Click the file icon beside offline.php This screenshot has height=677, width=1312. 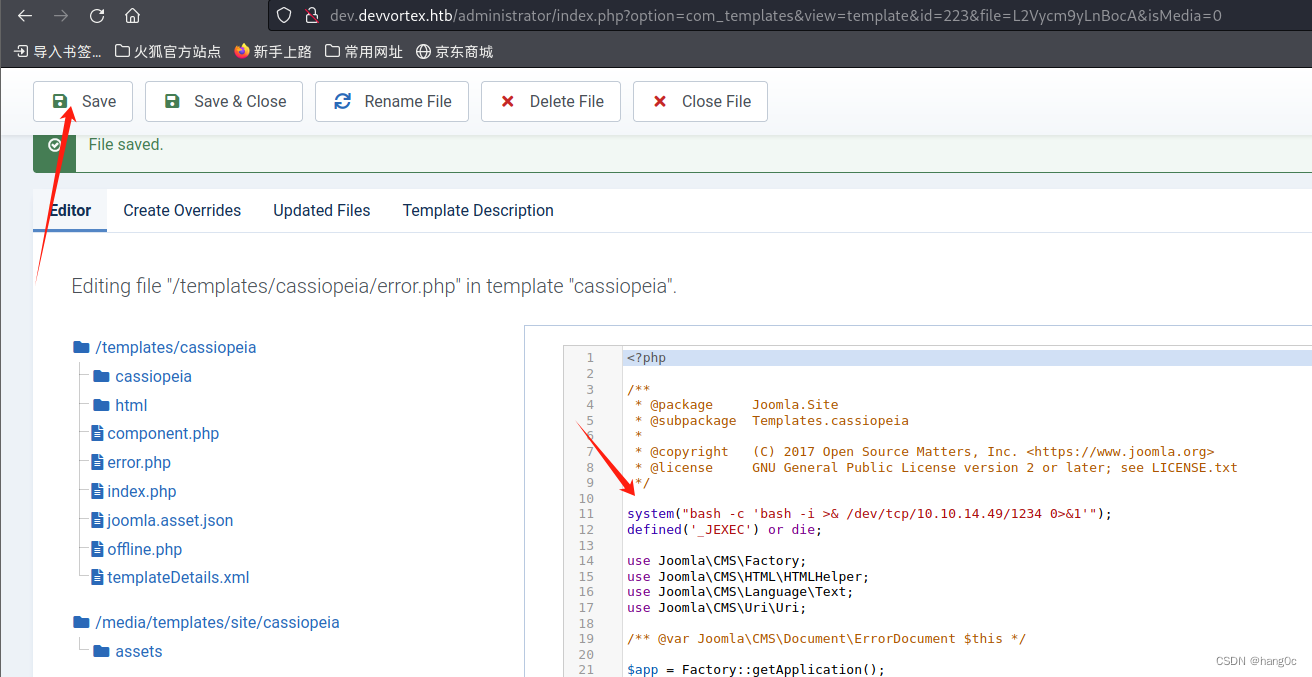tap(97, 549)
